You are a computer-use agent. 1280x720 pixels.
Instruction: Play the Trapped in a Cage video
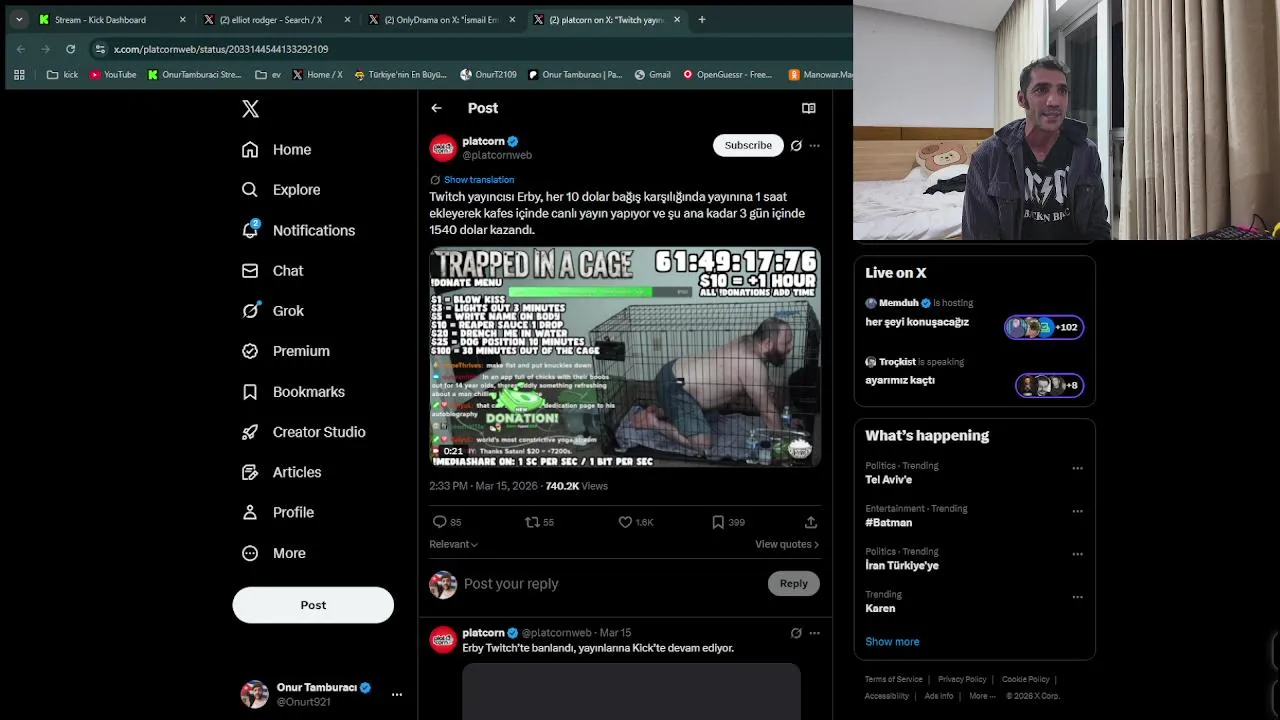pyautogui.click(x=625, y=357)
